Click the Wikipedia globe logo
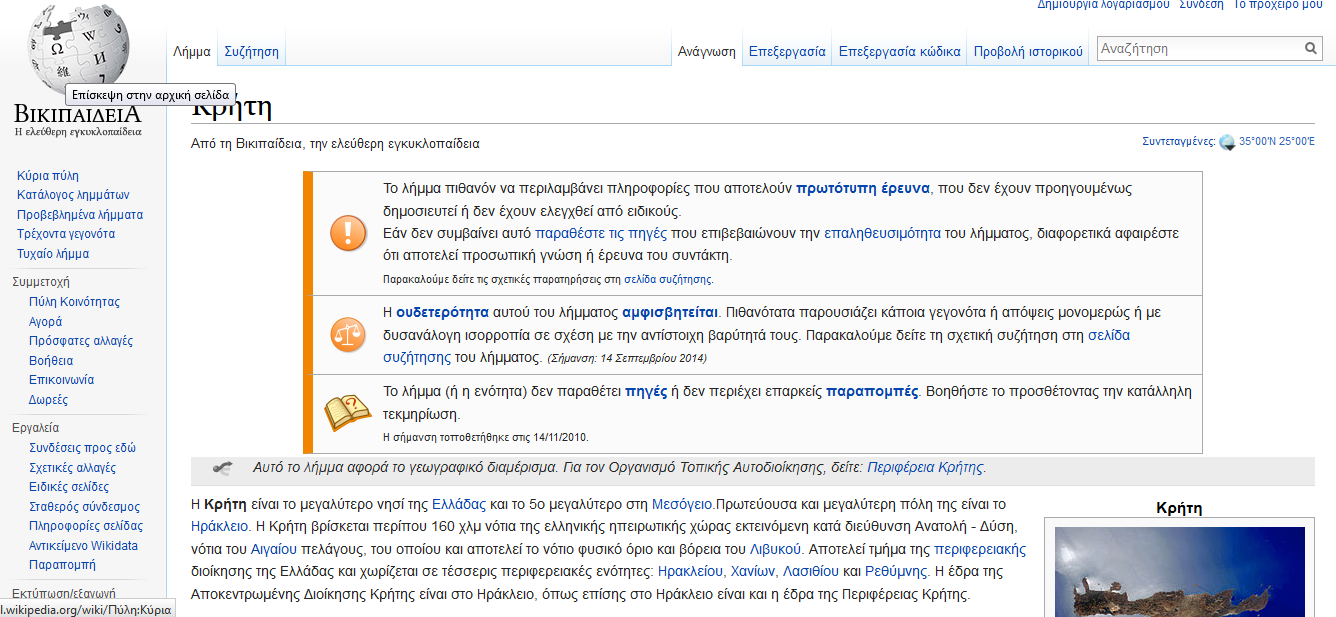The width and height of the screenshot is (1336, 617). (x=78, y=46)
